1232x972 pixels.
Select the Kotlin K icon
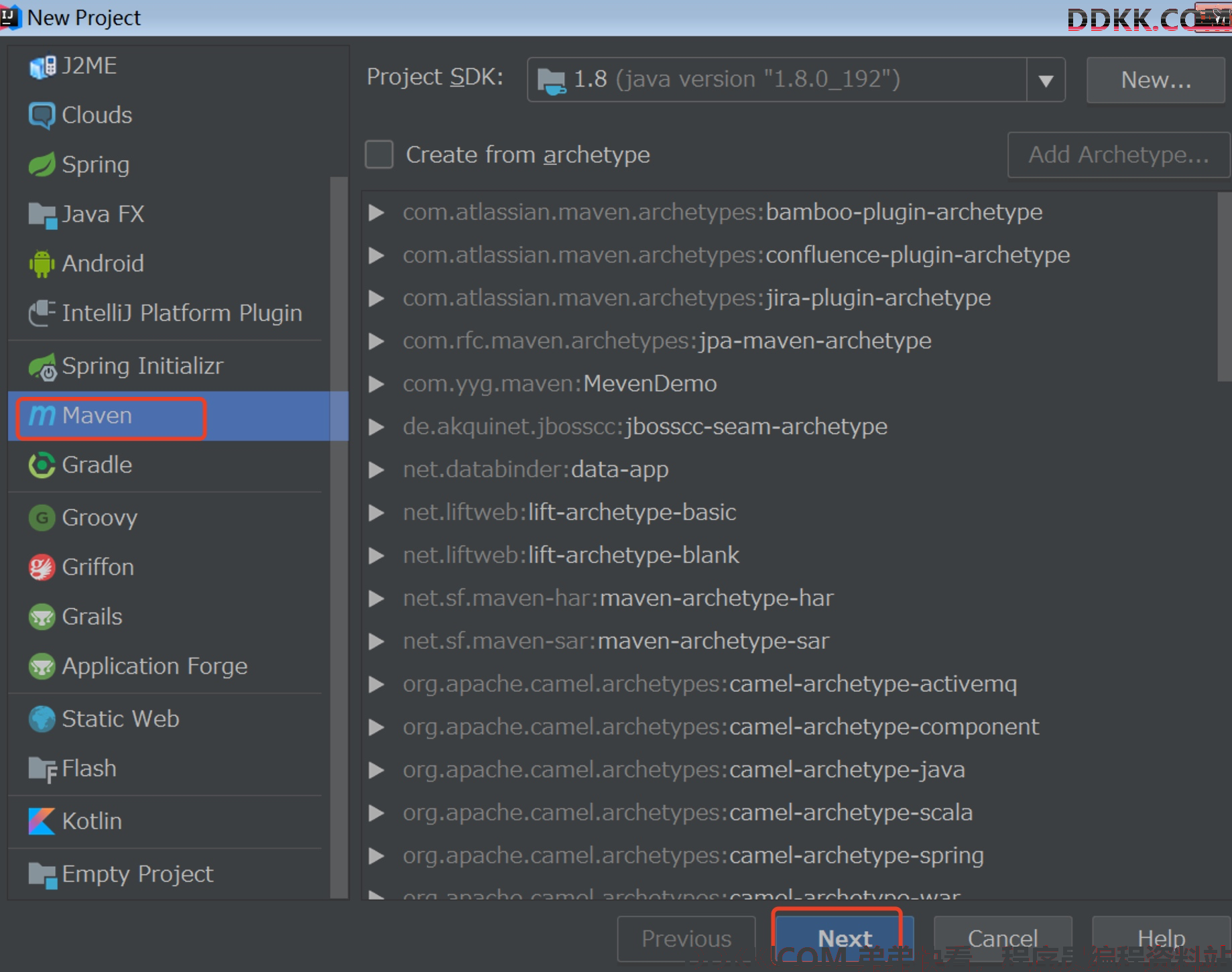[x=42, y=821]
